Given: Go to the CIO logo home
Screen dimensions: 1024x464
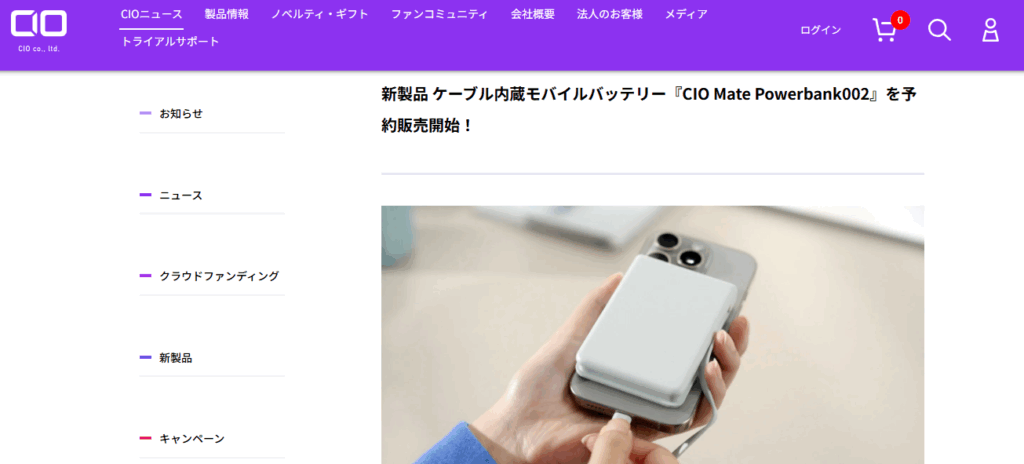Looking at the screenshot, I should click(39, 31).
